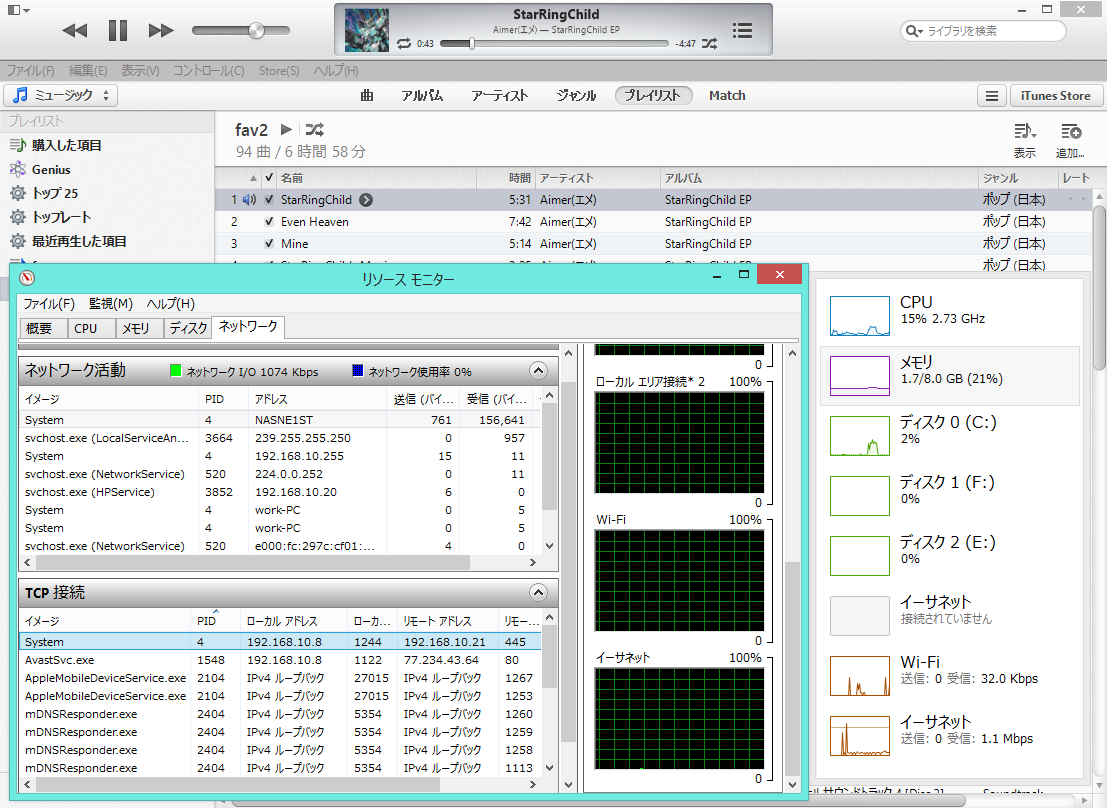
Task: Select the Genius playlist in sidebar
Action: (x=51, y=170)
